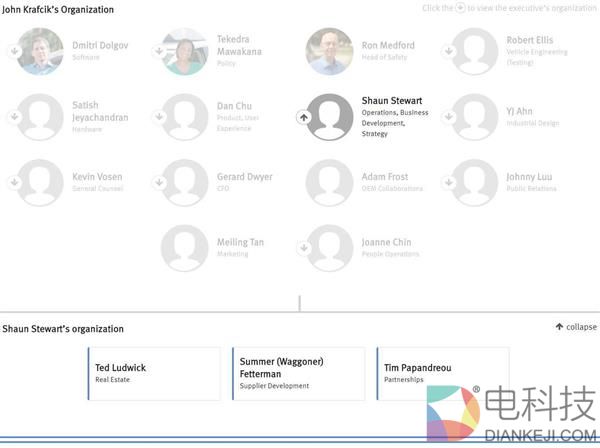This screenshot has height=448, width=600.
Task: Open YJ Ahn's avatar icon
Action: [475, 117]
